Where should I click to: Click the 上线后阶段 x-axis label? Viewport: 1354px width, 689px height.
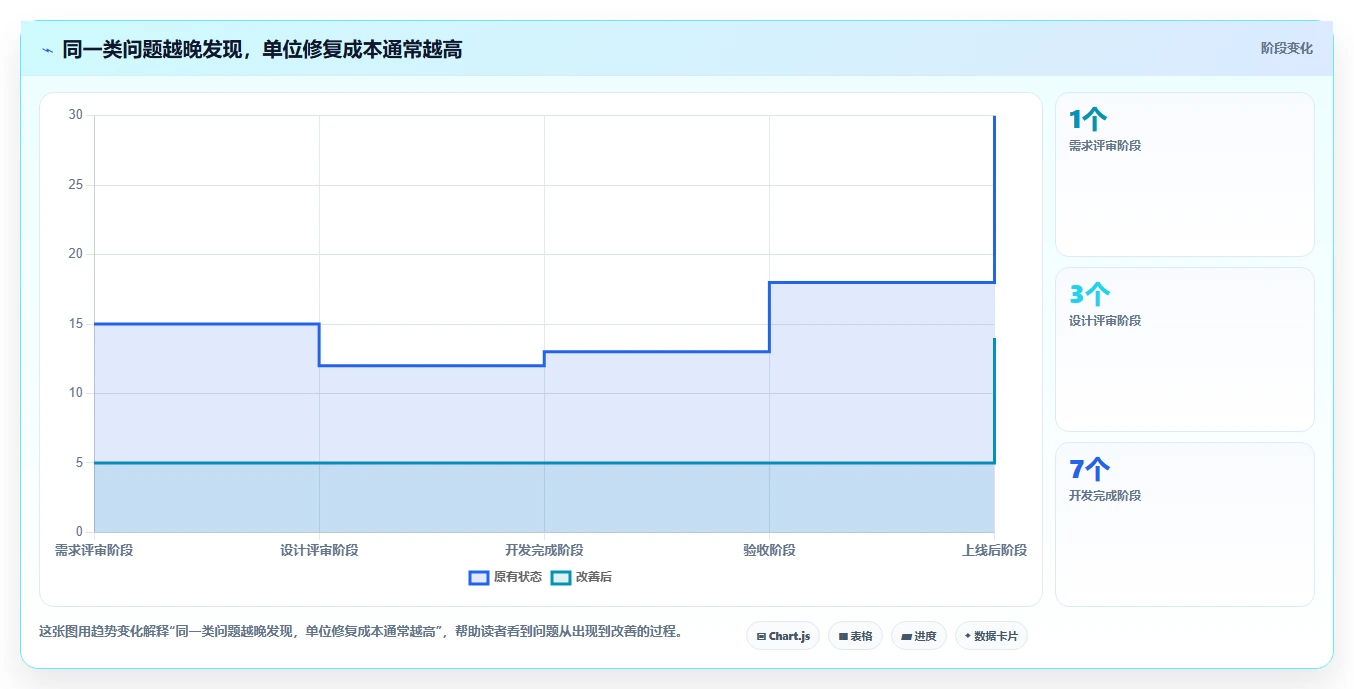click(x=994, y=550)
